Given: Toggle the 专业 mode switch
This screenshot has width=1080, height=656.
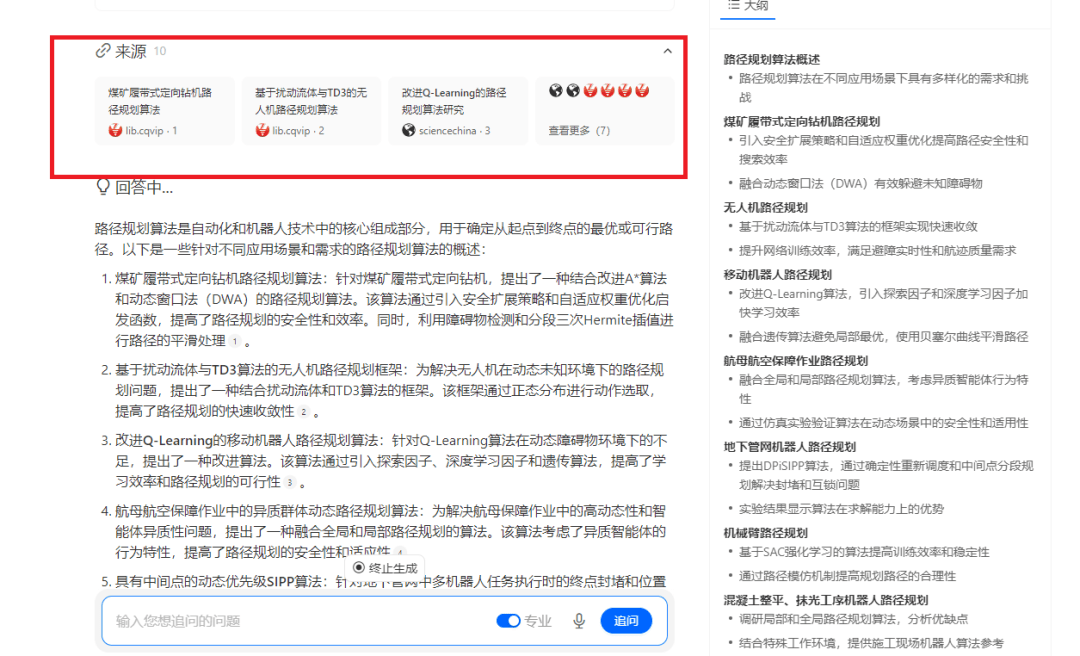Looking at the screenshot, I should [x=508, y=621].
